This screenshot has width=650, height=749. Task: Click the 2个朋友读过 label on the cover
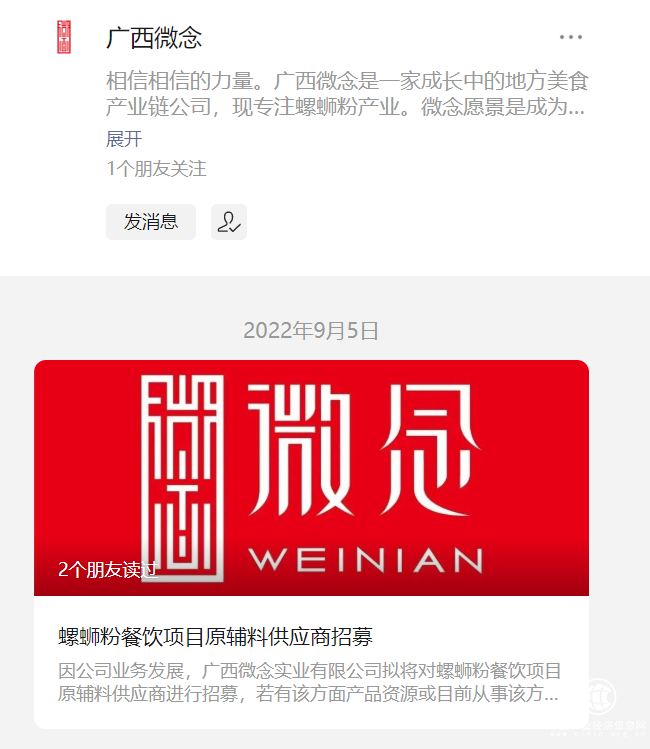(108, 569)
